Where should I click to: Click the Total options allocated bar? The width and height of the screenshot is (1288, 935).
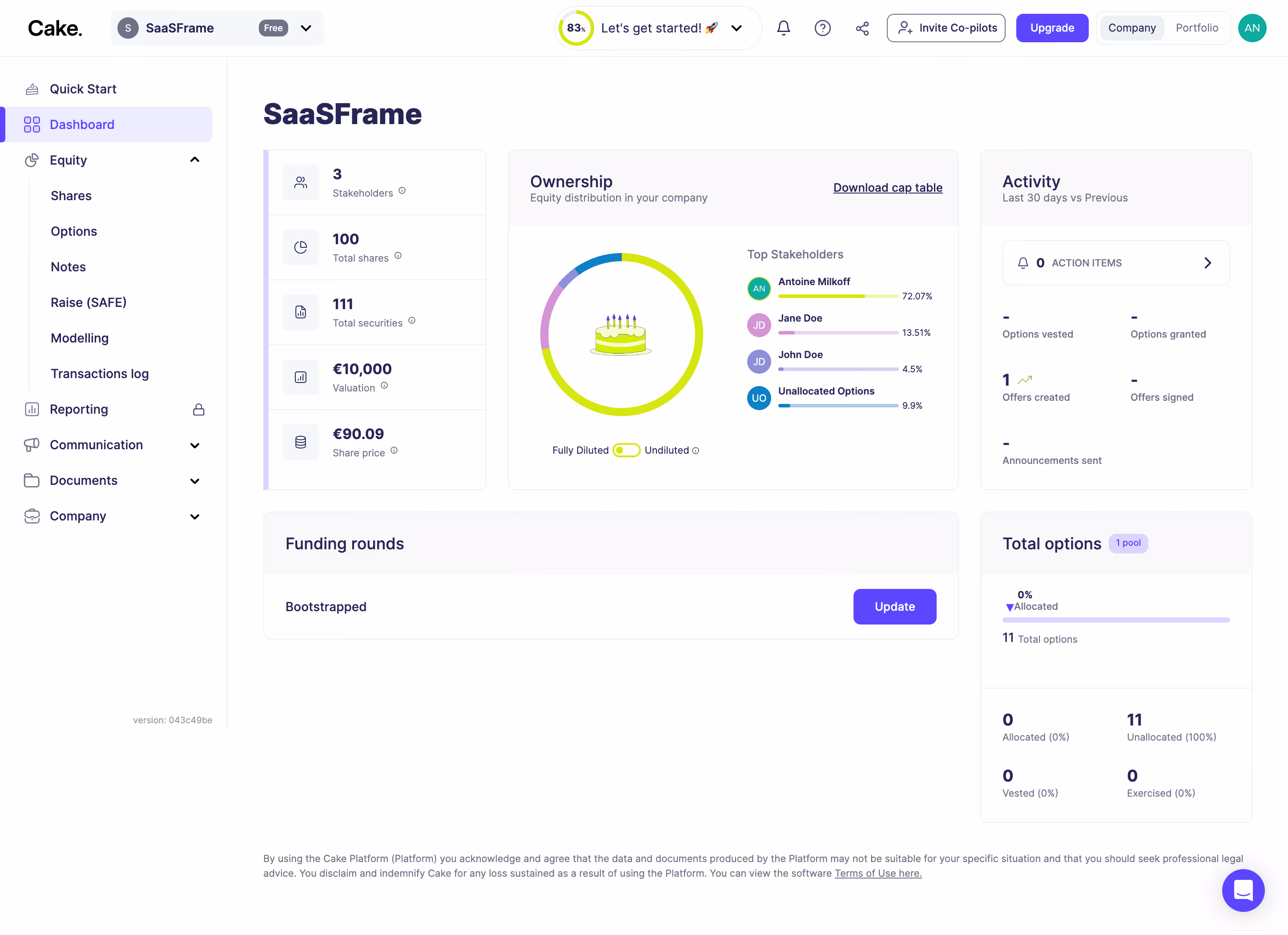coord(1116,621)
